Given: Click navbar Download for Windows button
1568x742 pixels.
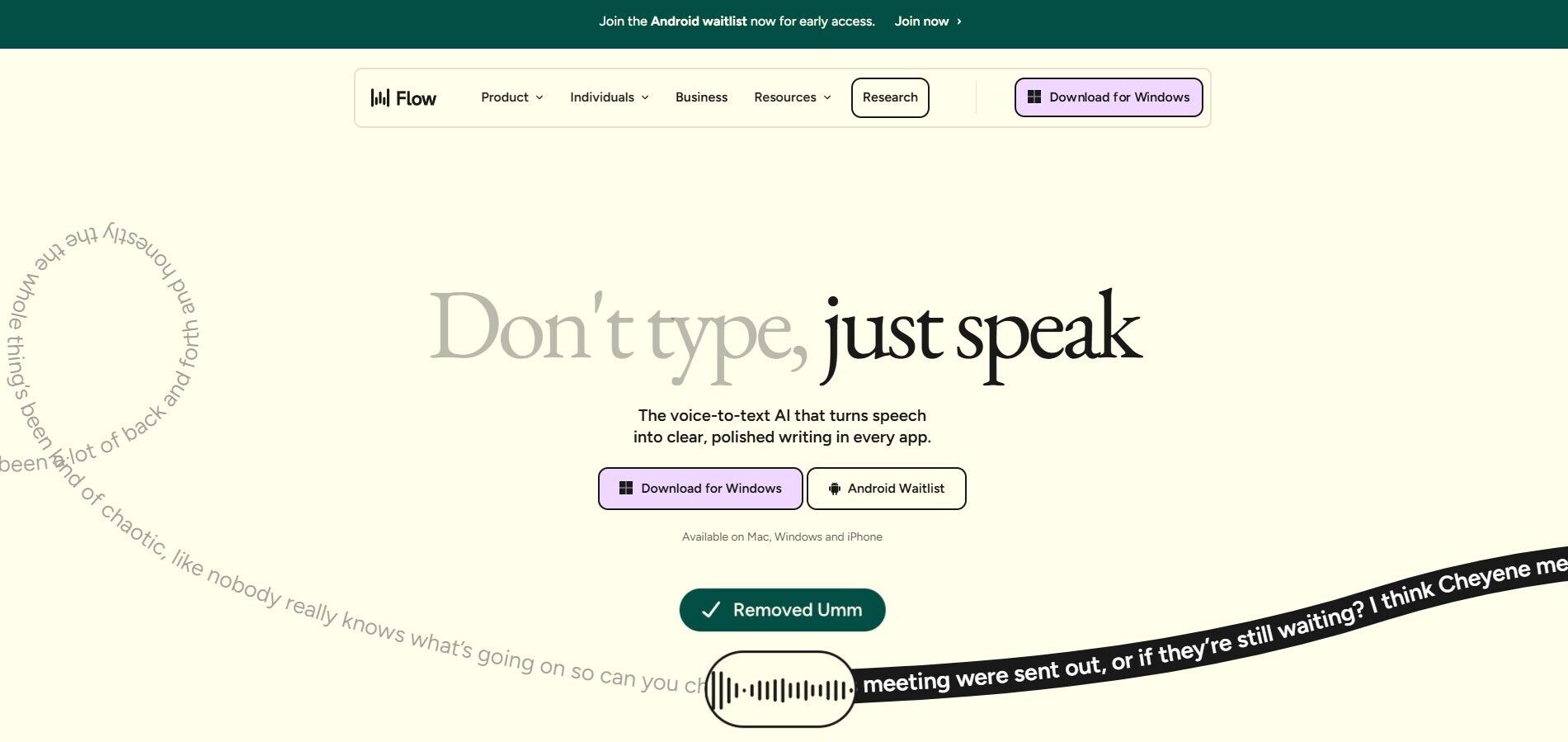Looking at the screenshot, I should click(1109, 97).
